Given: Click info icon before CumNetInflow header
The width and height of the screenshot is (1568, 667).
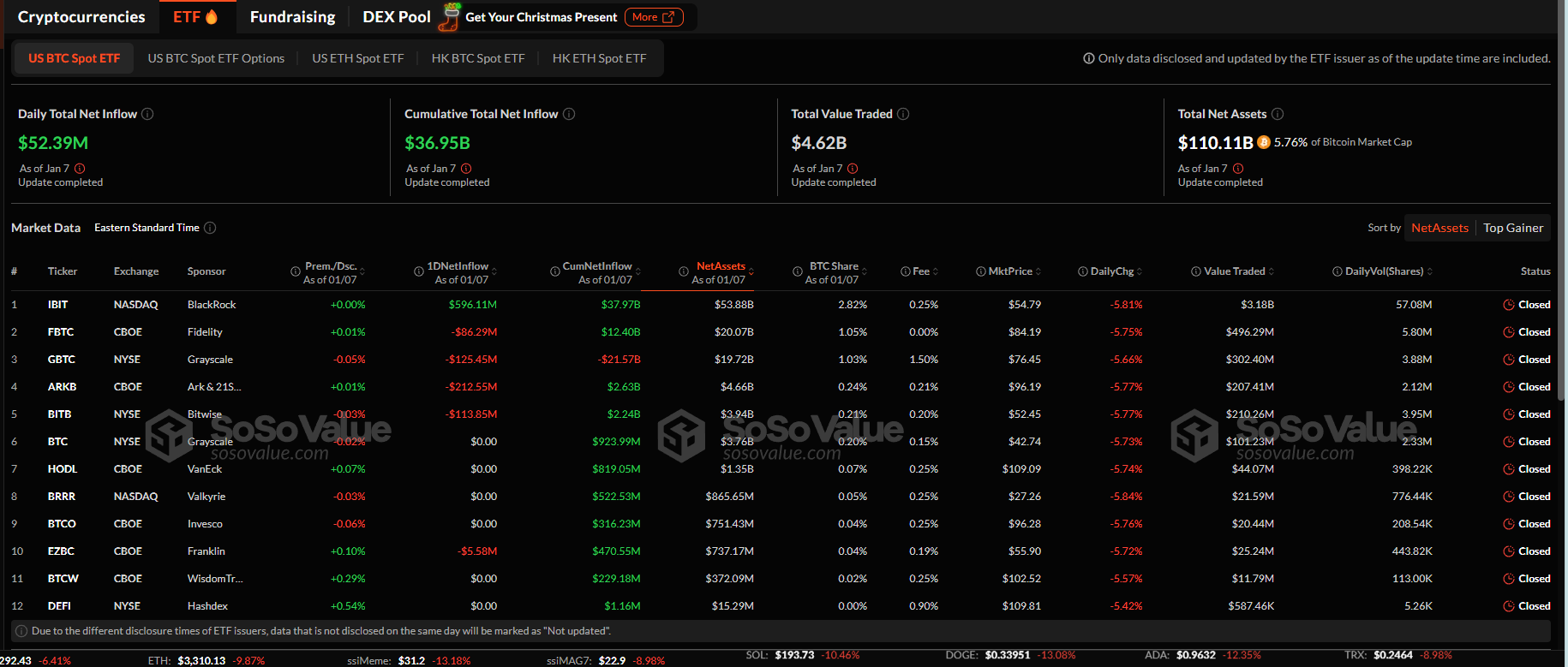Looking at the screenshot, I should coord(555,271).
